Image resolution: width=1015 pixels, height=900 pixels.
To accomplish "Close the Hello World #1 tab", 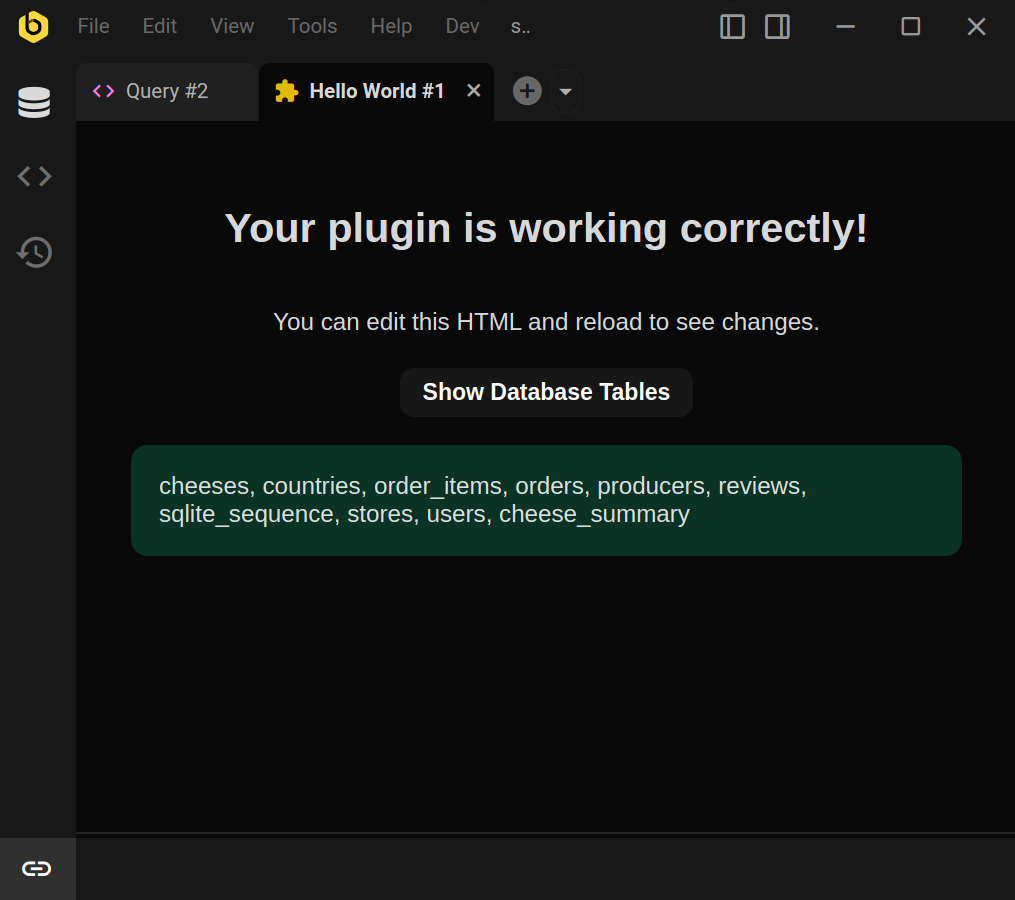I will pyautogui.click(x=474, y=91).
